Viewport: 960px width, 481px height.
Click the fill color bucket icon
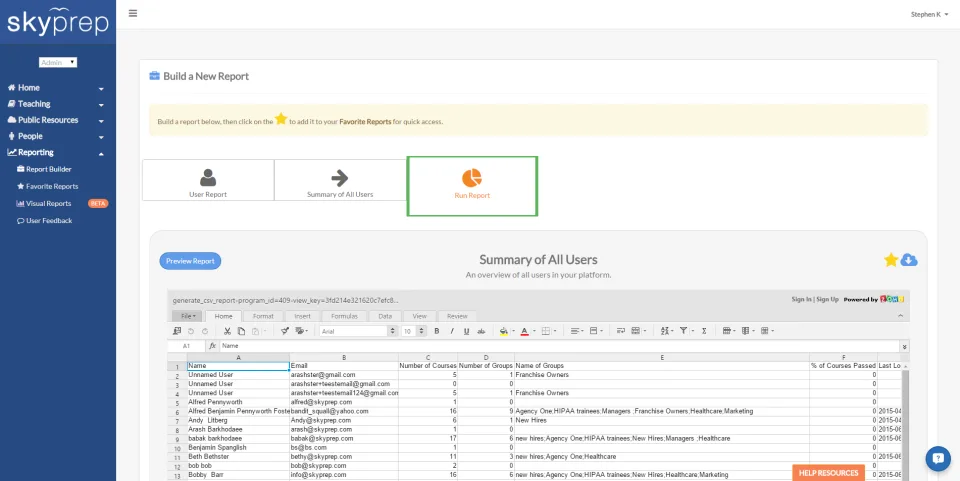coord(503,331)
